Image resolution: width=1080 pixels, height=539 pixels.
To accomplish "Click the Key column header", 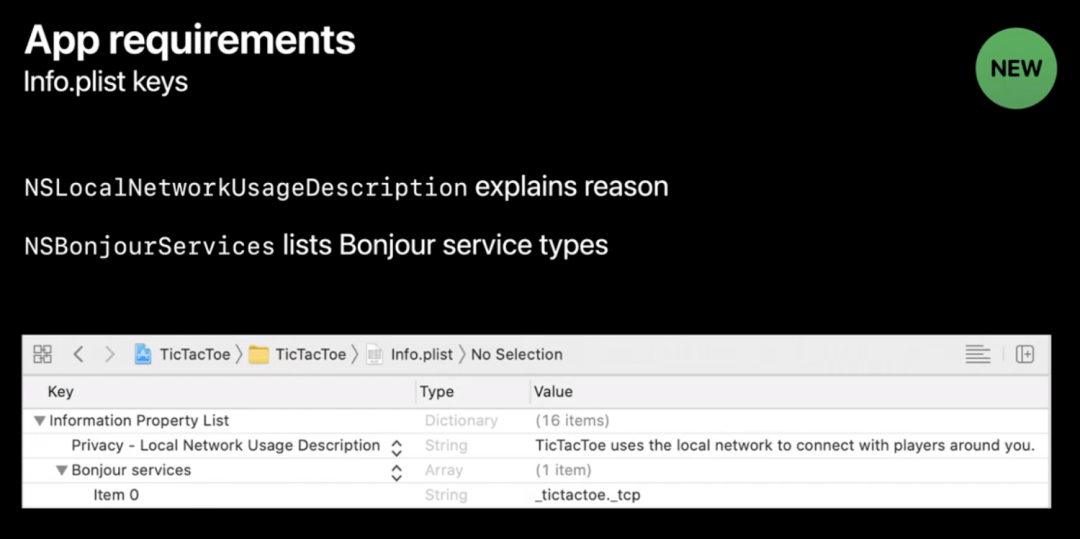I will point(61,392).
